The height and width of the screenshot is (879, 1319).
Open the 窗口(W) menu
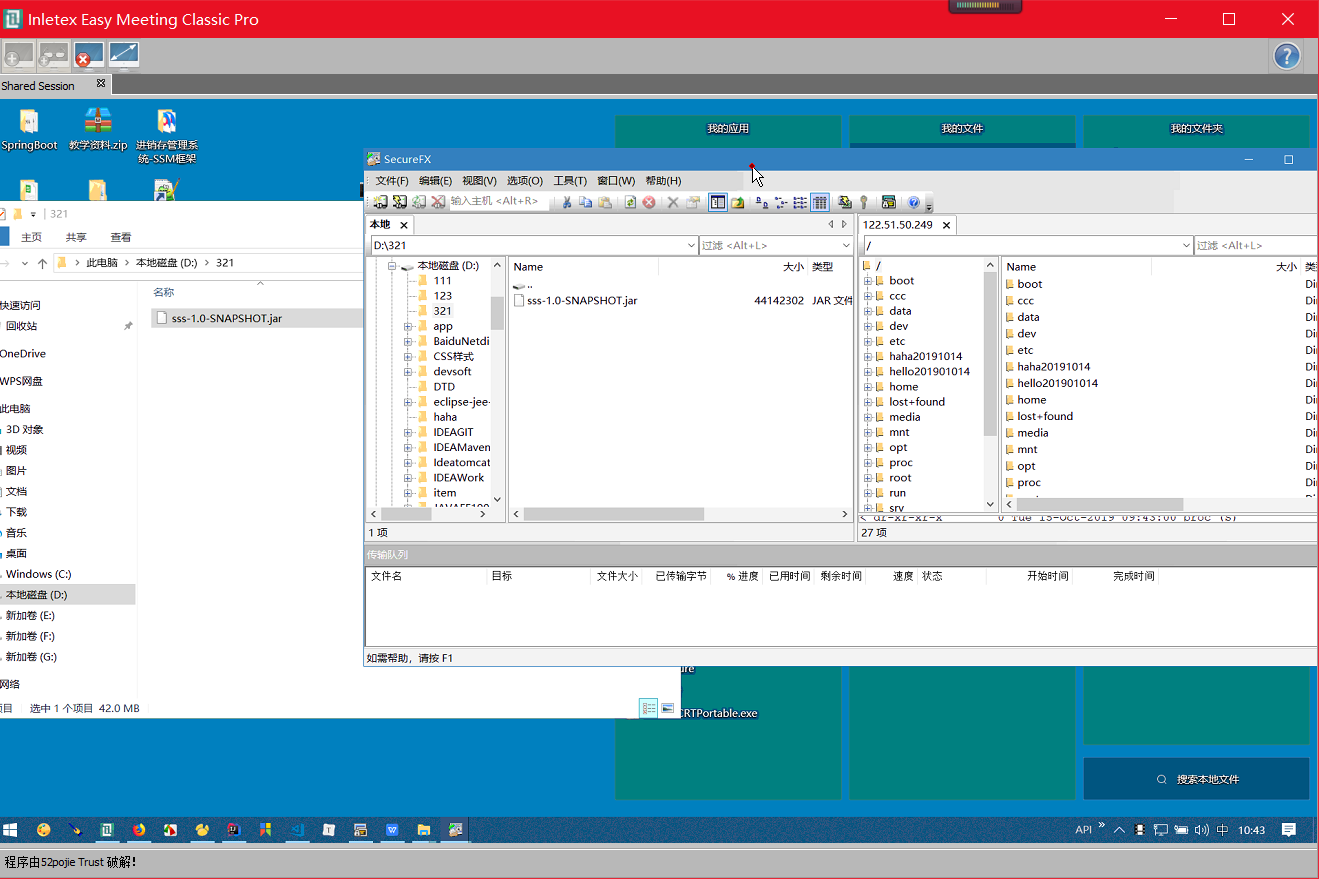pyautogui.click(x=616, y=181)
